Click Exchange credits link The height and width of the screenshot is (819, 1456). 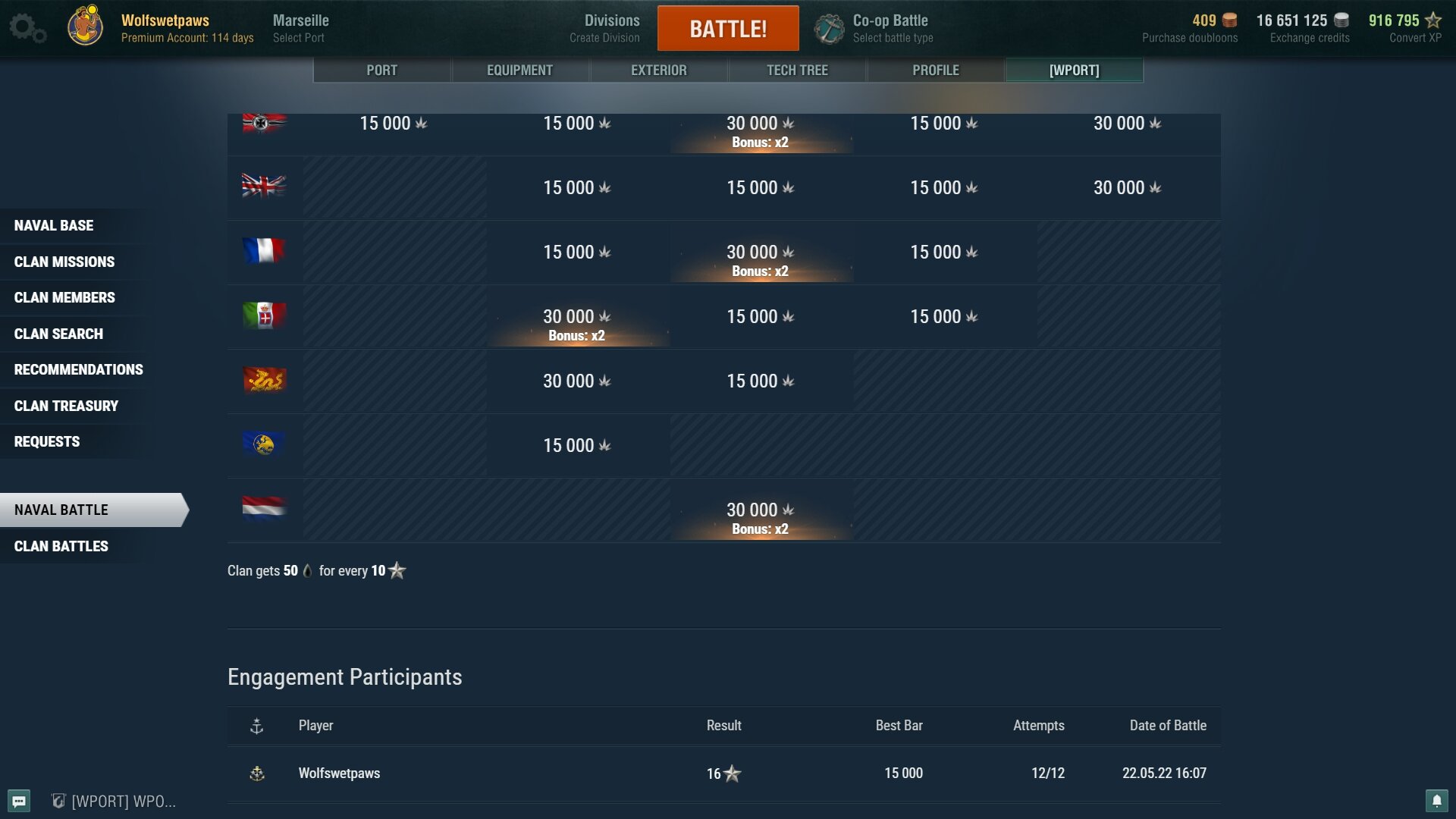click(x=1310, y=38)
